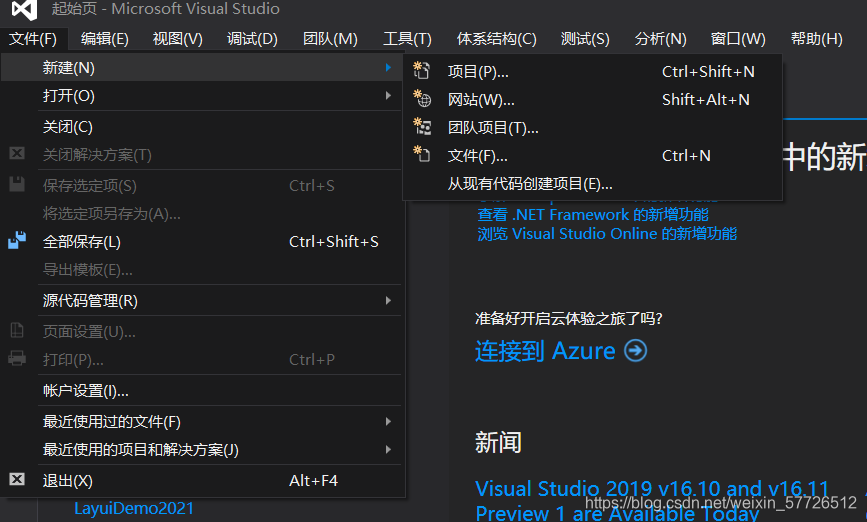Click the circled arrow next to Azure
The image size is (867, 522).
tap(635, 351)
